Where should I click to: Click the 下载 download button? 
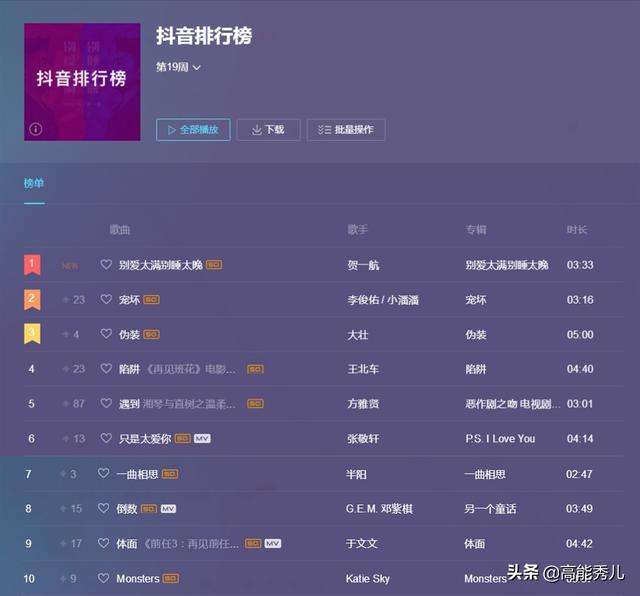(x=269, y=130)
